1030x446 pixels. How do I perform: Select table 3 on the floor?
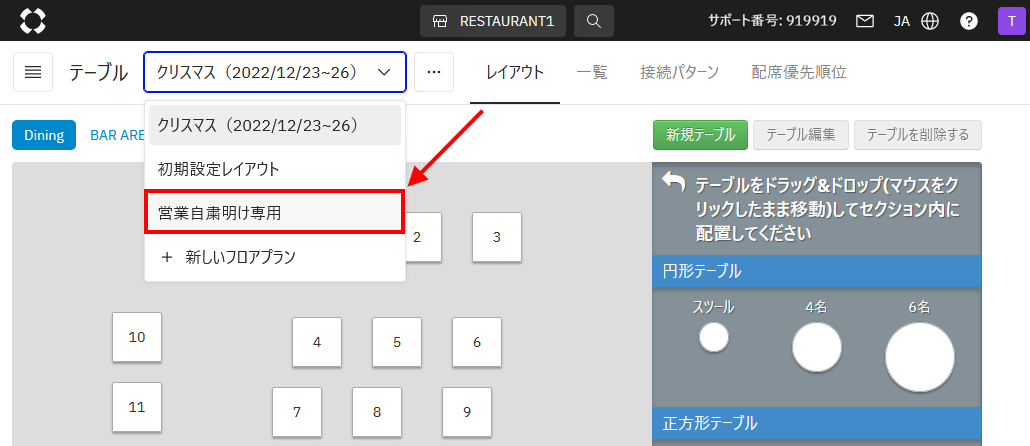click(x=497, y=237)
